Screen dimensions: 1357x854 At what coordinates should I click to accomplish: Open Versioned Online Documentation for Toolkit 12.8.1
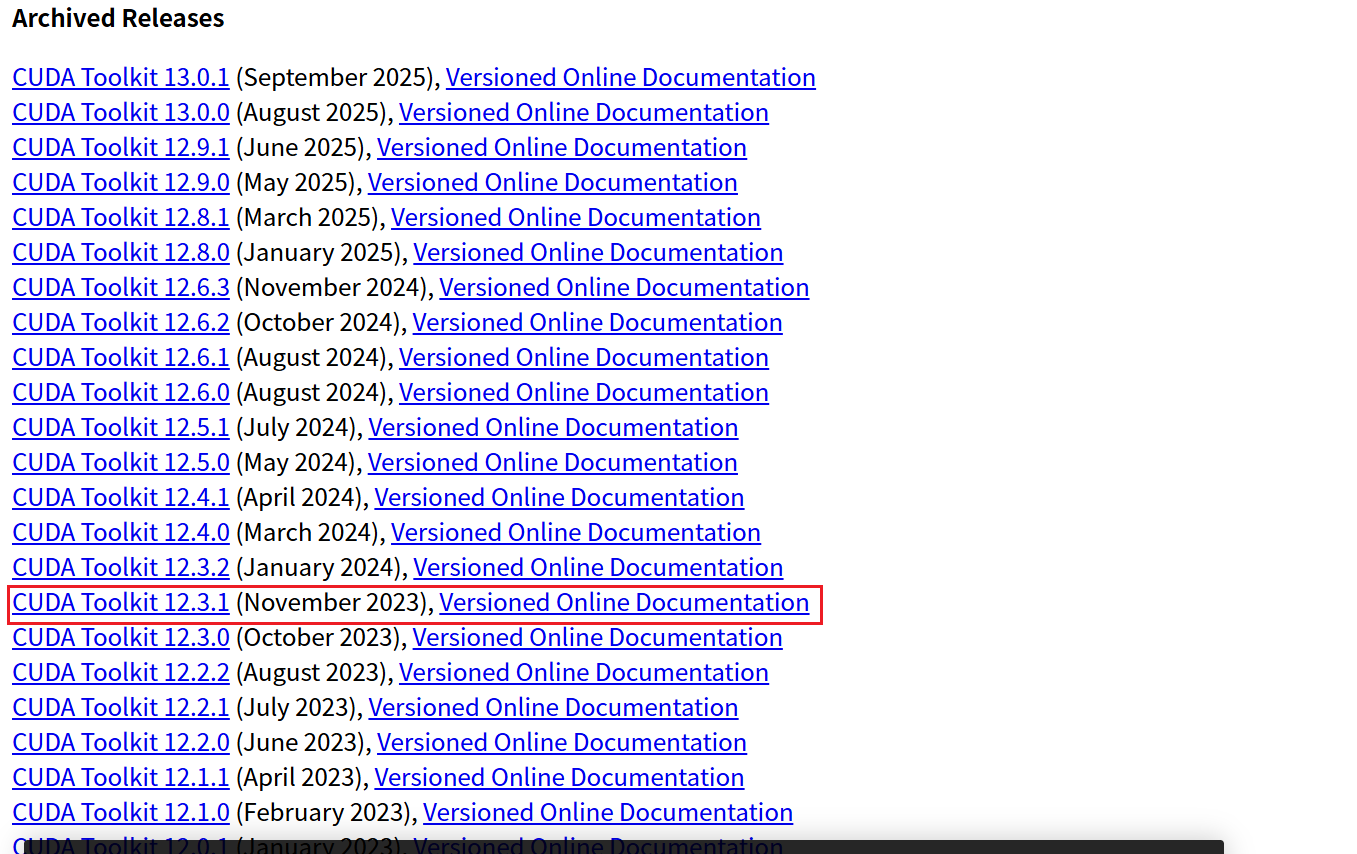click(x=576, y=217)
